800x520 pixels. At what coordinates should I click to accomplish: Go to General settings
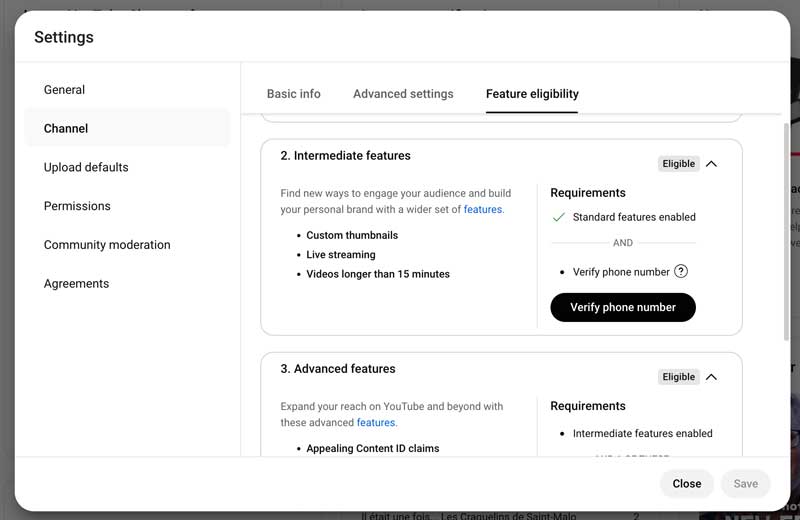pyautogui.click(x=64, y=90)
